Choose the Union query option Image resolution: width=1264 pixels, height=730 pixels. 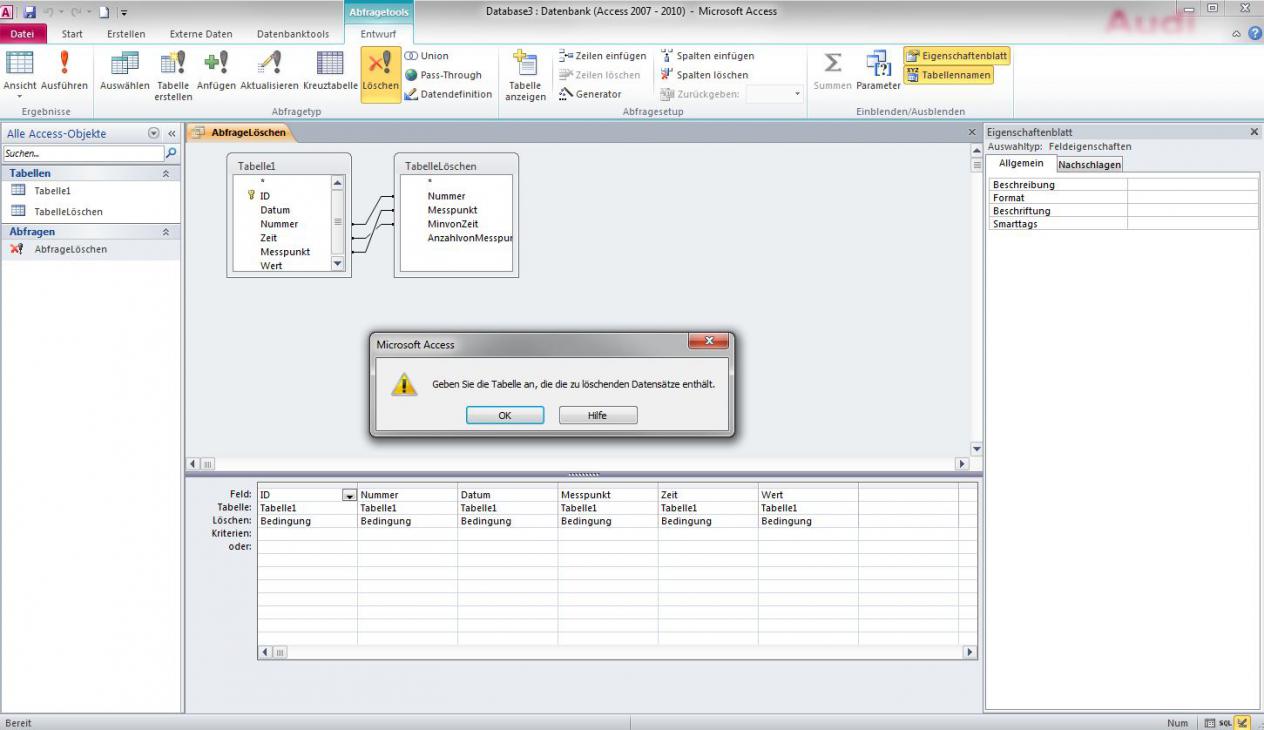tap(427, 56)
